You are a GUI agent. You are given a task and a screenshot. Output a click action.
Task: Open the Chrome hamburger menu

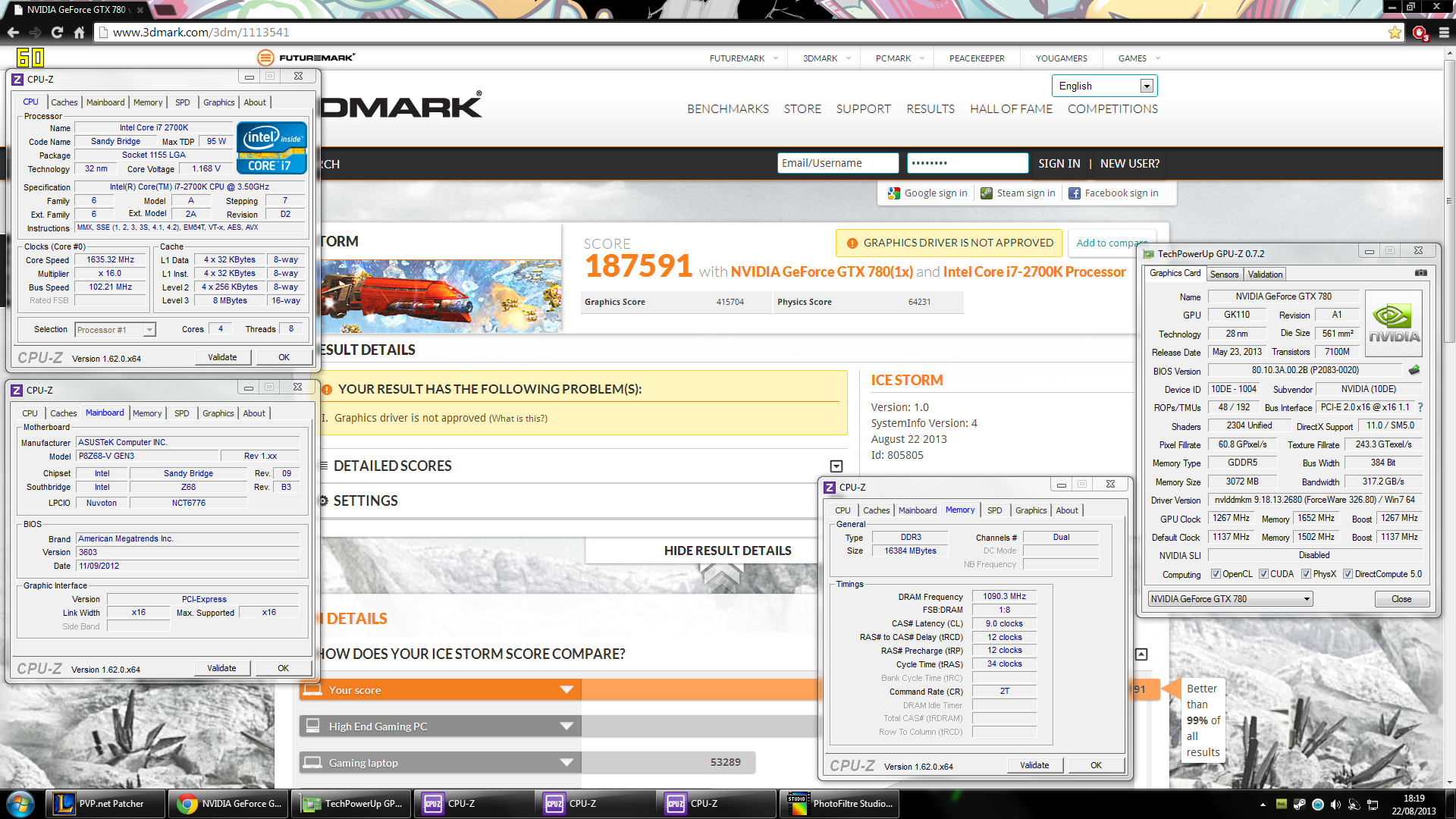[1444, 33]
